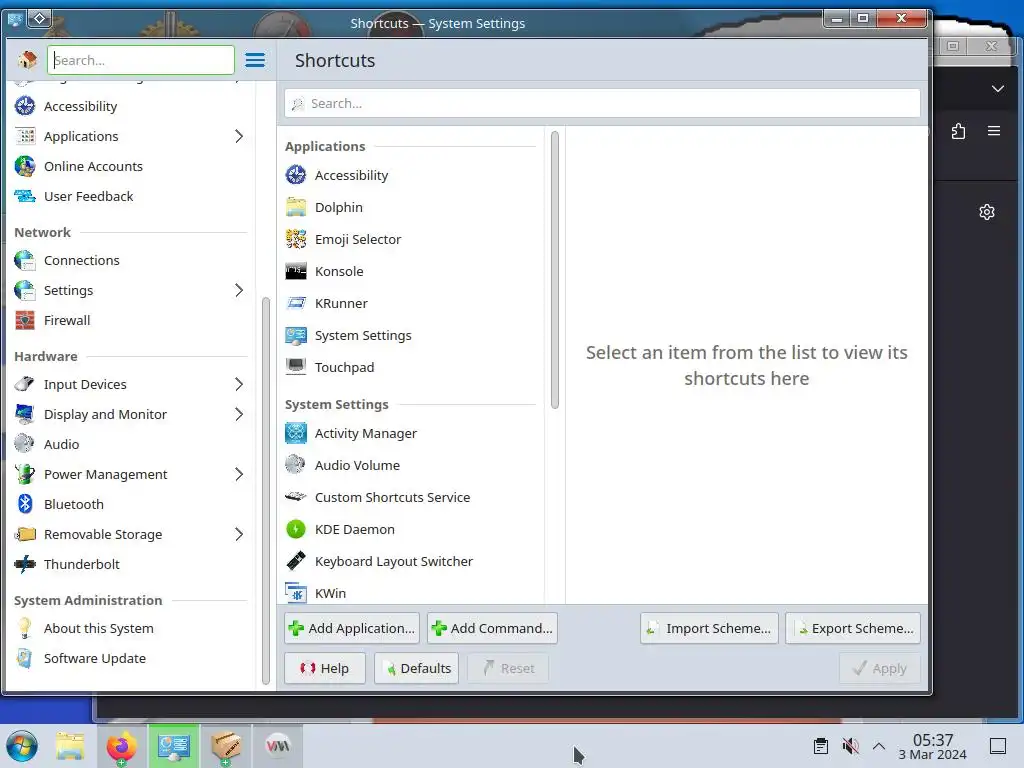
Task: Expand Removable Storage category
Action: [x=239, y=534]
